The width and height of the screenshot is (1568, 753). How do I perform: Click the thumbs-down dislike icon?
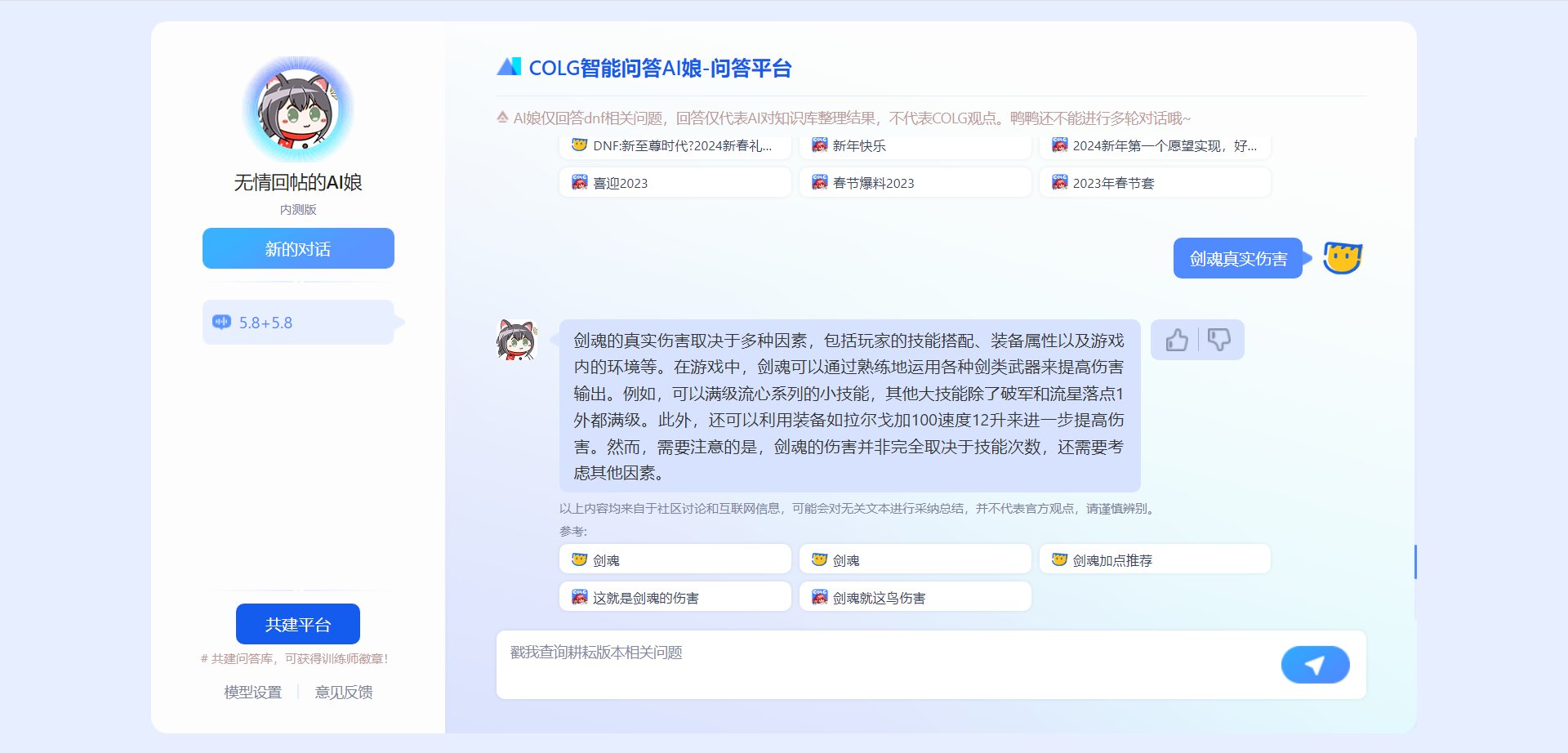pyautogui.click(x=1218, y=340)
